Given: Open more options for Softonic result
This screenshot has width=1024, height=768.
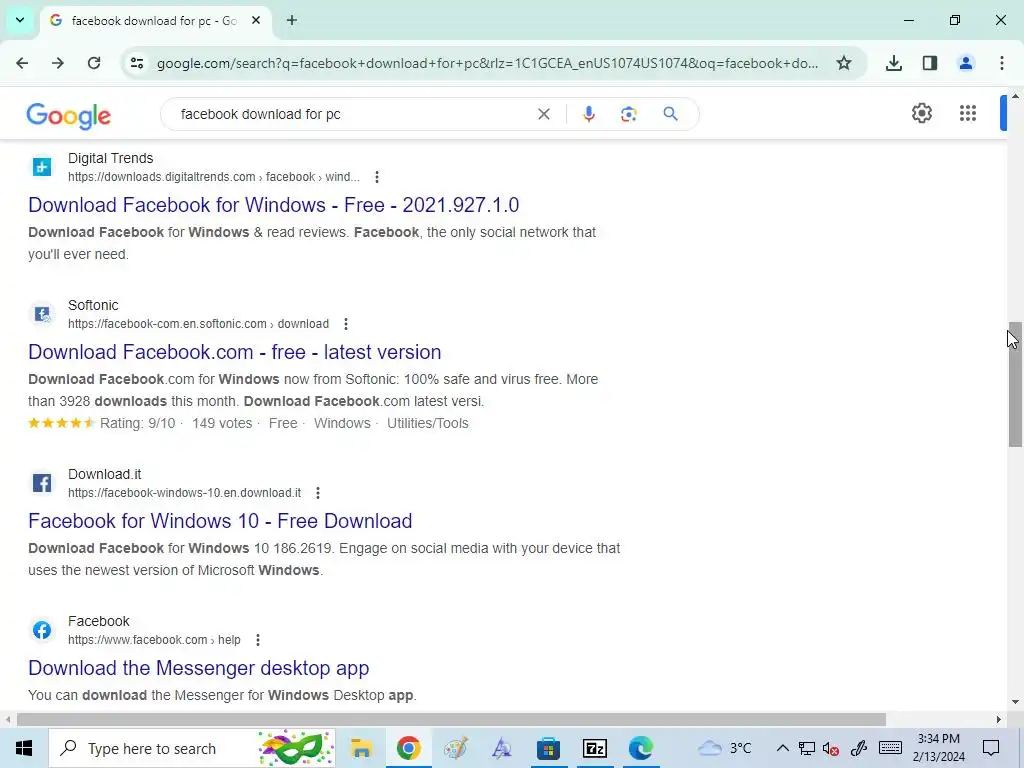Looking at the screenshot, I should 345,324.
